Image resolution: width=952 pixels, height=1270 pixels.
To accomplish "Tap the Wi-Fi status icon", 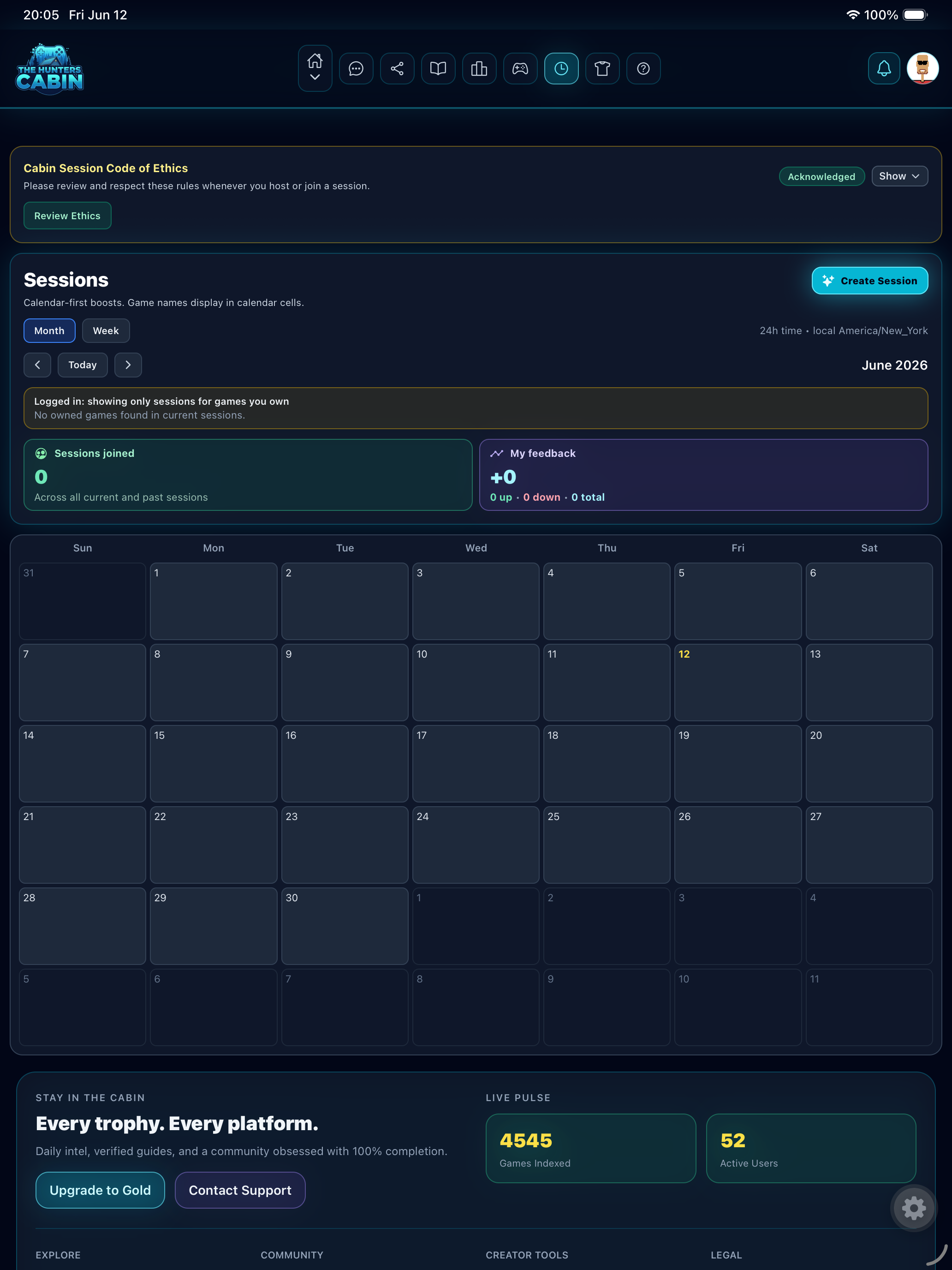I will pos(853,15).
